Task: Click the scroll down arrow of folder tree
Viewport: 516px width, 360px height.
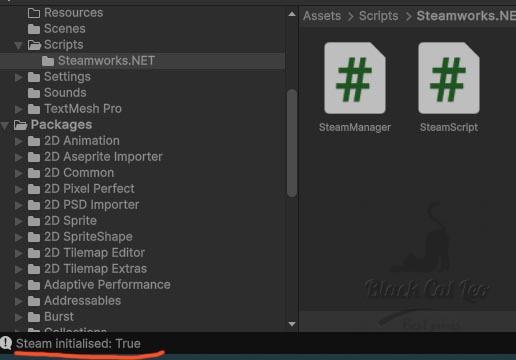Action: (x=292, y=324)
